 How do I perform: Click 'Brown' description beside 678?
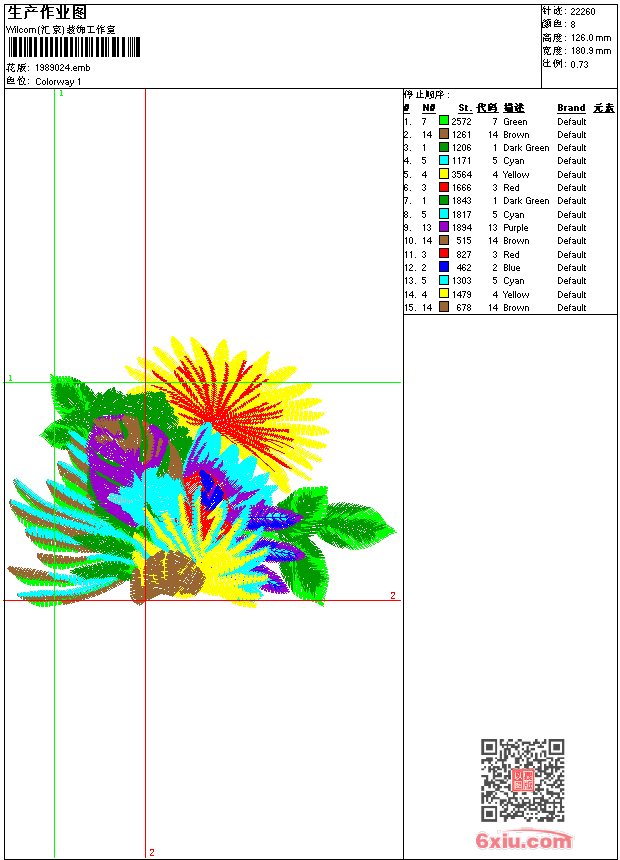click(x=516, y=308)
